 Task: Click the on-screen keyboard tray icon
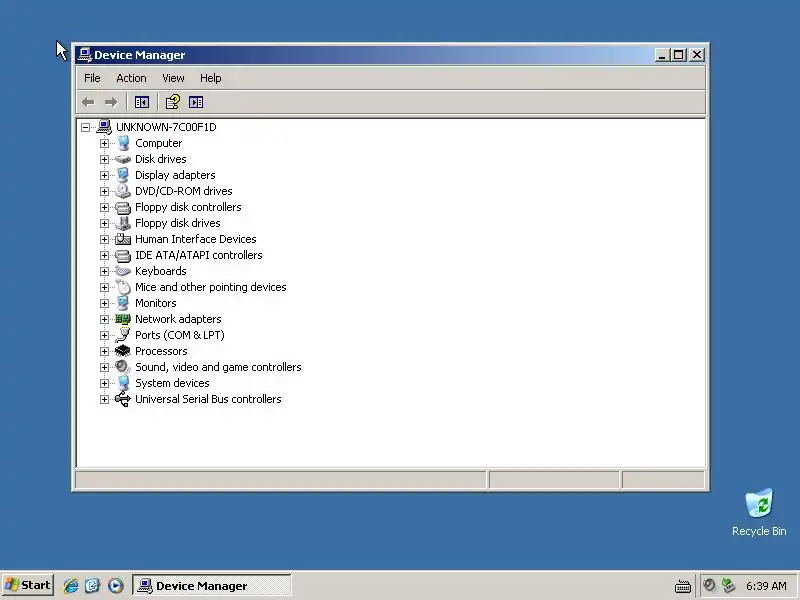point(683,586)
